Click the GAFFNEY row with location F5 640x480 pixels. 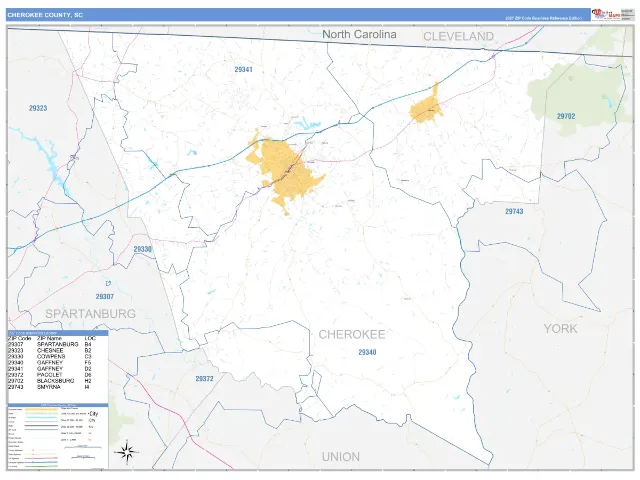(51, 362)
